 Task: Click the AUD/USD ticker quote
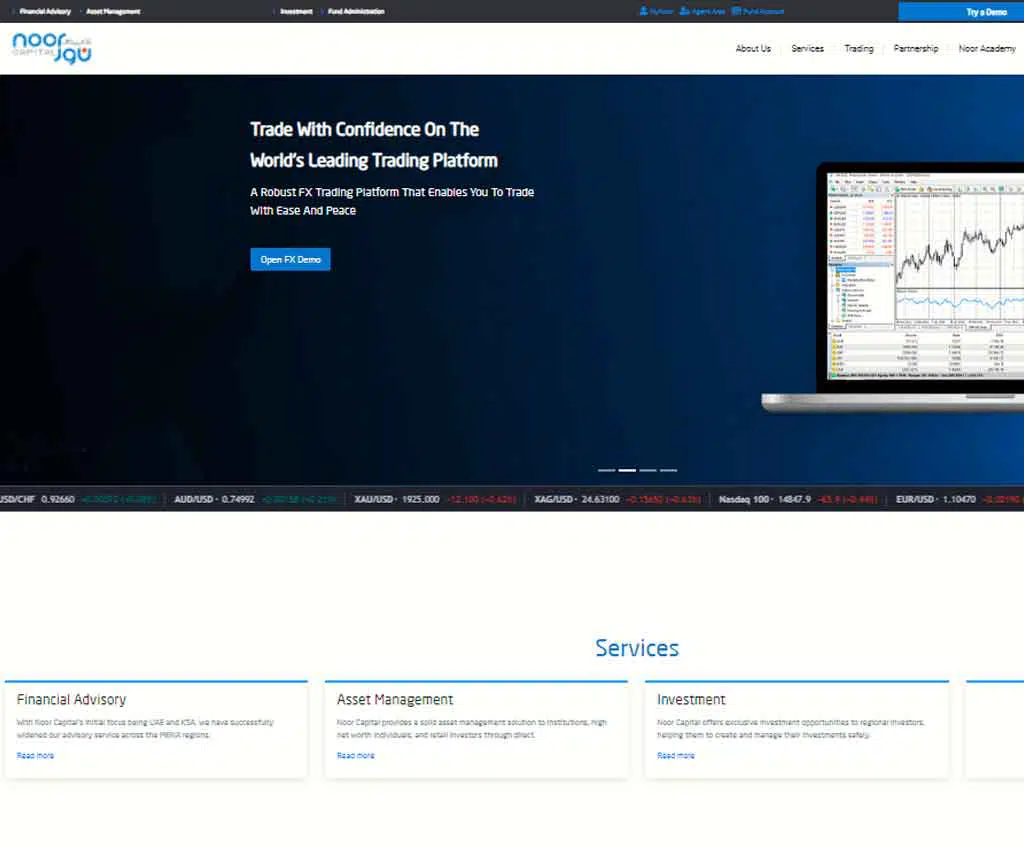[x=255, y=499]
